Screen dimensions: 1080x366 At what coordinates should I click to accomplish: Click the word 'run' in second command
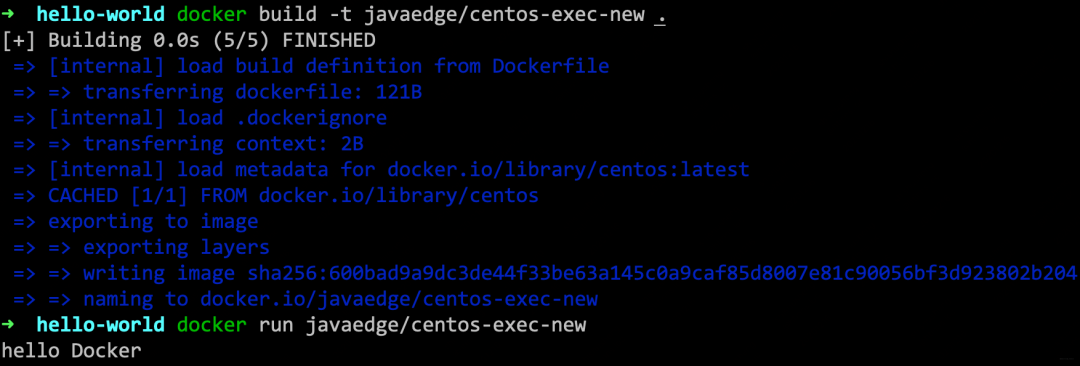tap(277, 325)
